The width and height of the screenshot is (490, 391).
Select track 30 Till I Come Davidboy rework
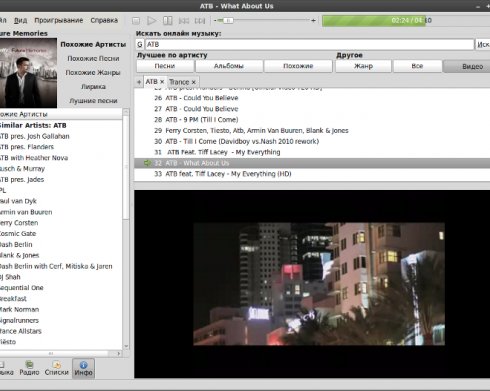(312, 141)
